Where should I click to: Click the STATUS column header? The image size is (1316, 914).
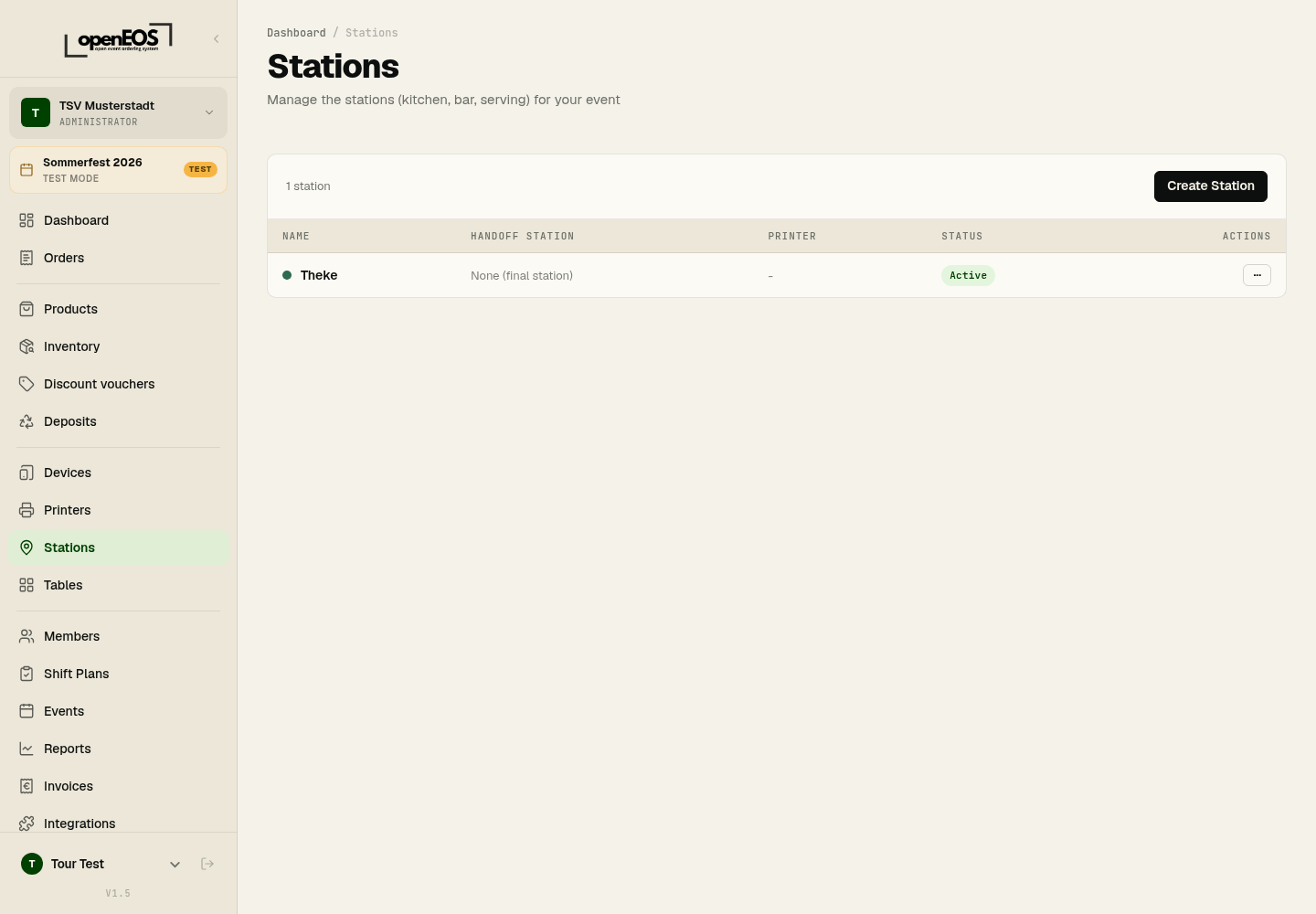pos(962,236)
